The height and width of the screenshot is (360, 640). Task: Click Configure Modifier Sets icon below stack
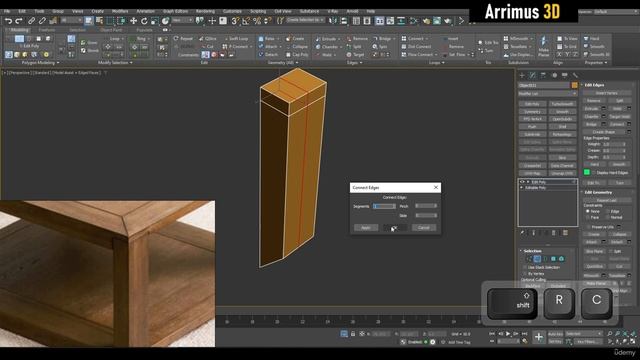point(565,233)
